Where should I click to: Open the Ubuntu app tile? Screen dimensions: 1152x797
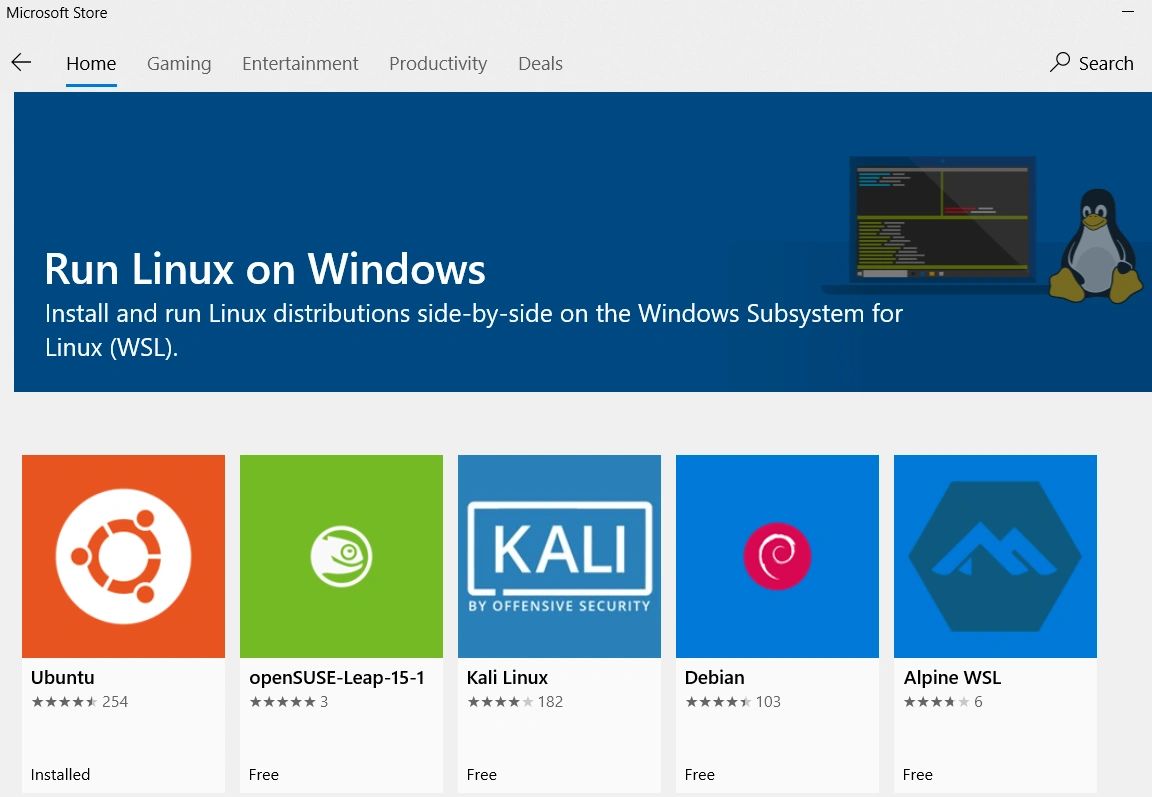click(x=122, y=556)
